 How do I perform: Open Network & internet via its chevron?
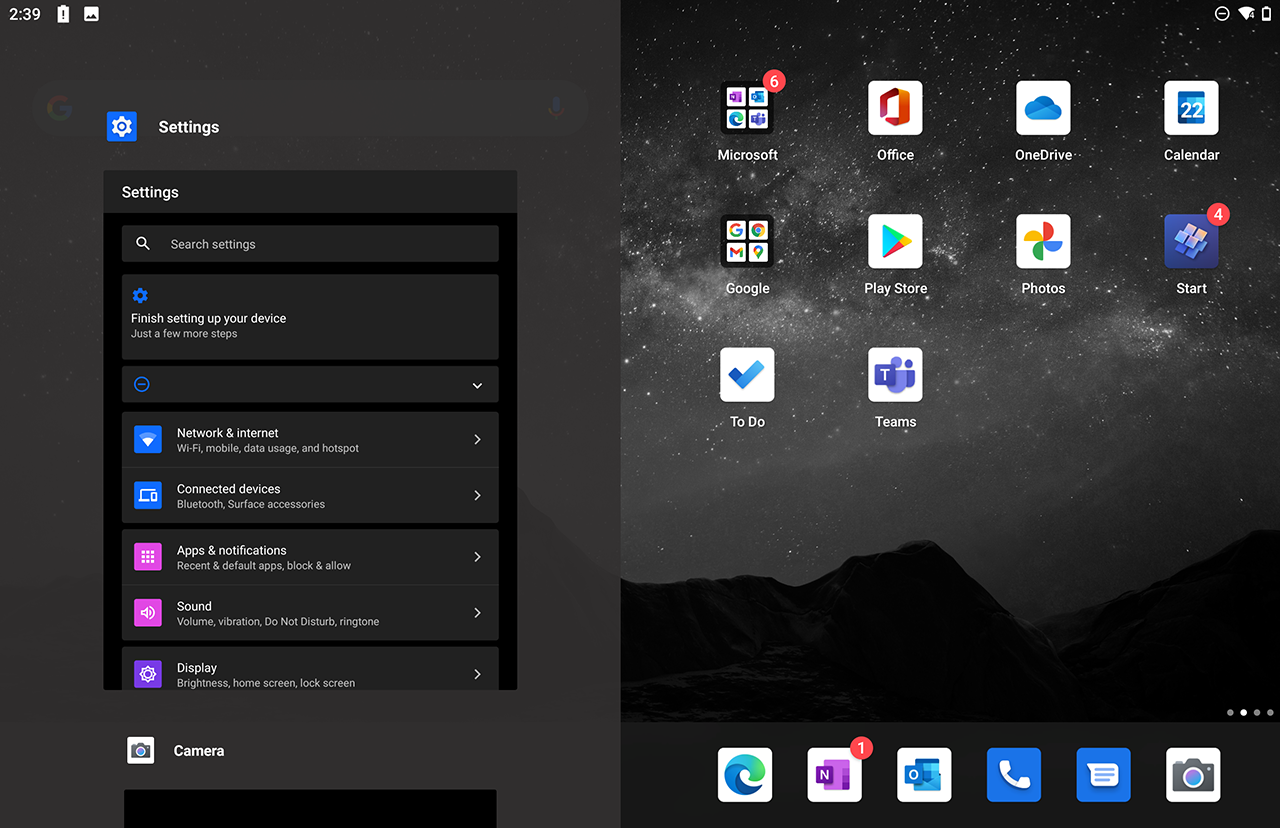[477, 440]
